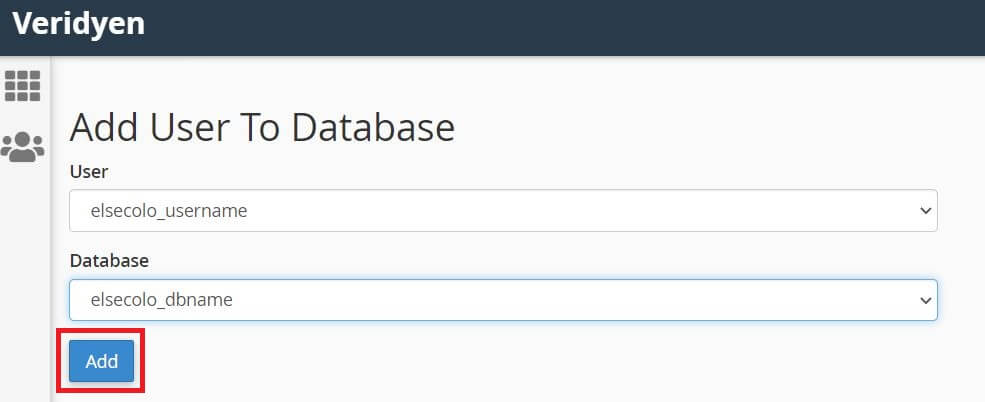Click the Veridyen logo in header

click(x=79, y=24)
